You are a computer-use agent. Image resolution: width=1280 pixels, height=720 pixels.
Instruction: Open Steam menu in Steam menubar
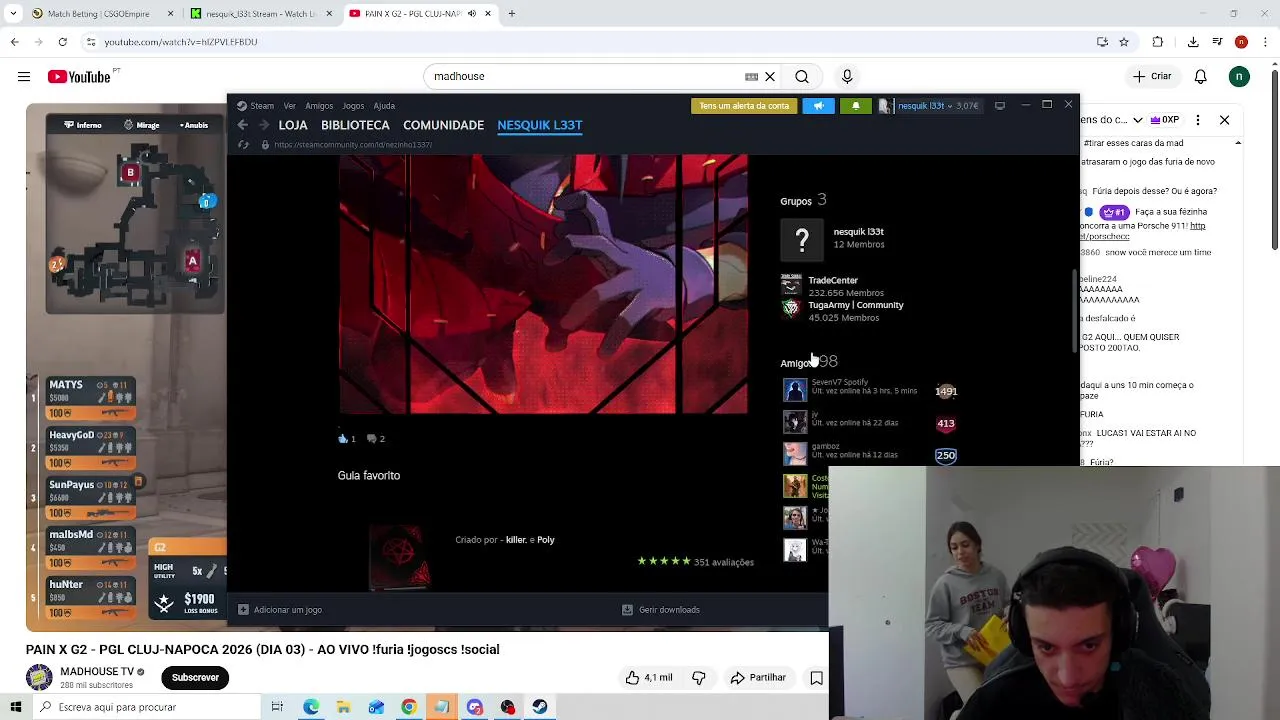pyautogui.click(x=256, y=105)
